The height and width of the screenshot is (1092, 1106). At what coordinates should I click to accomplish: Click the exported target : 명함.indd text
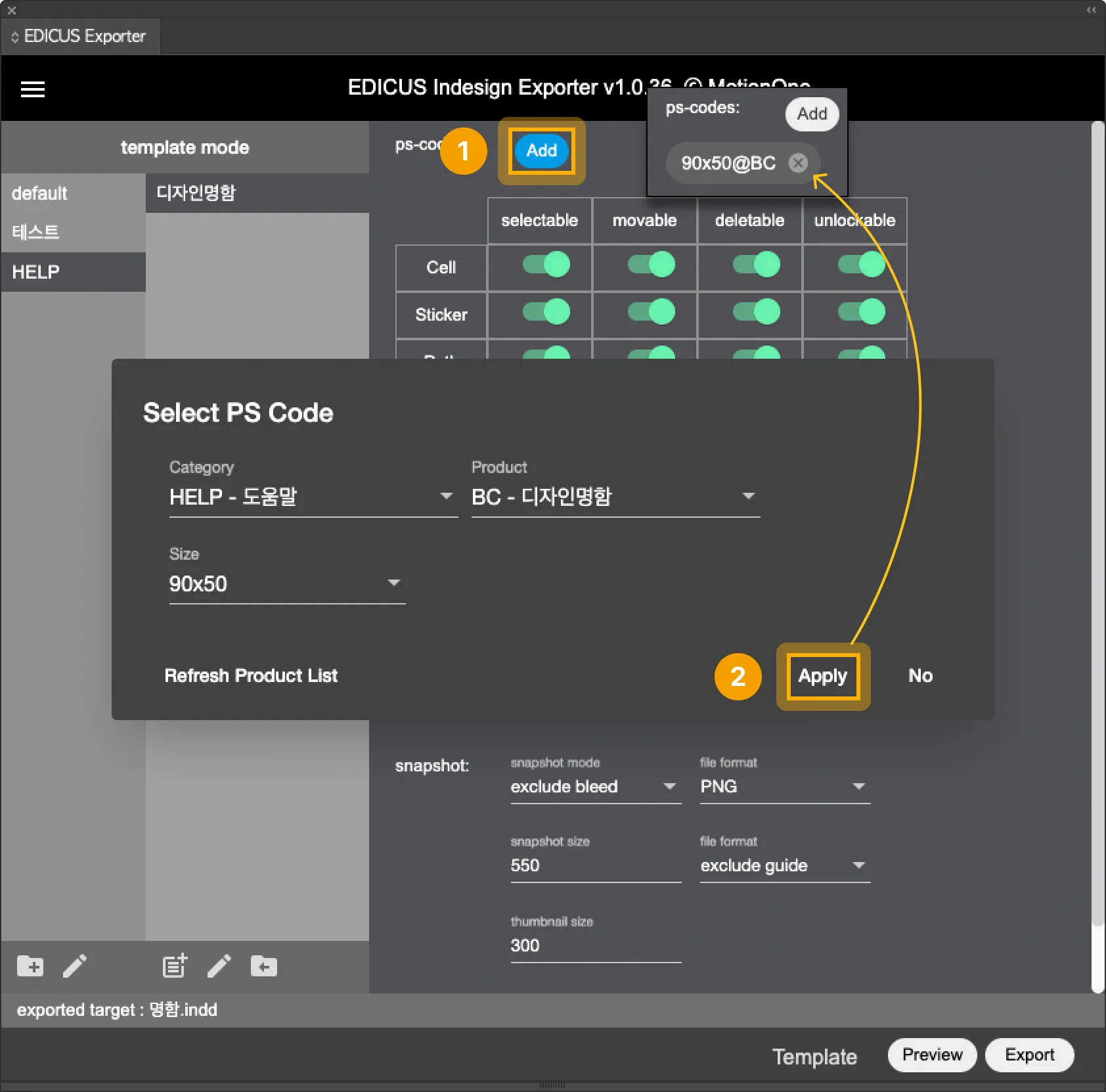point(117,1010)
